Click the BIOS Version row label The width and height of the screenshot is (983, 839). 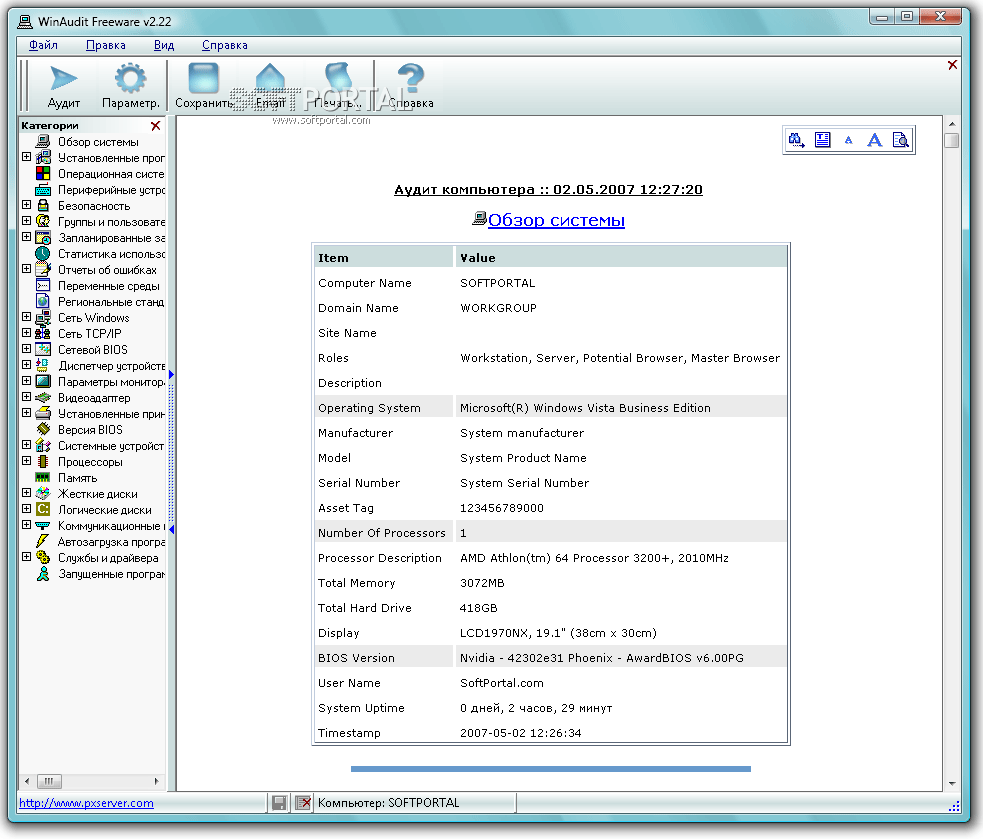click(x=356, y=658)
